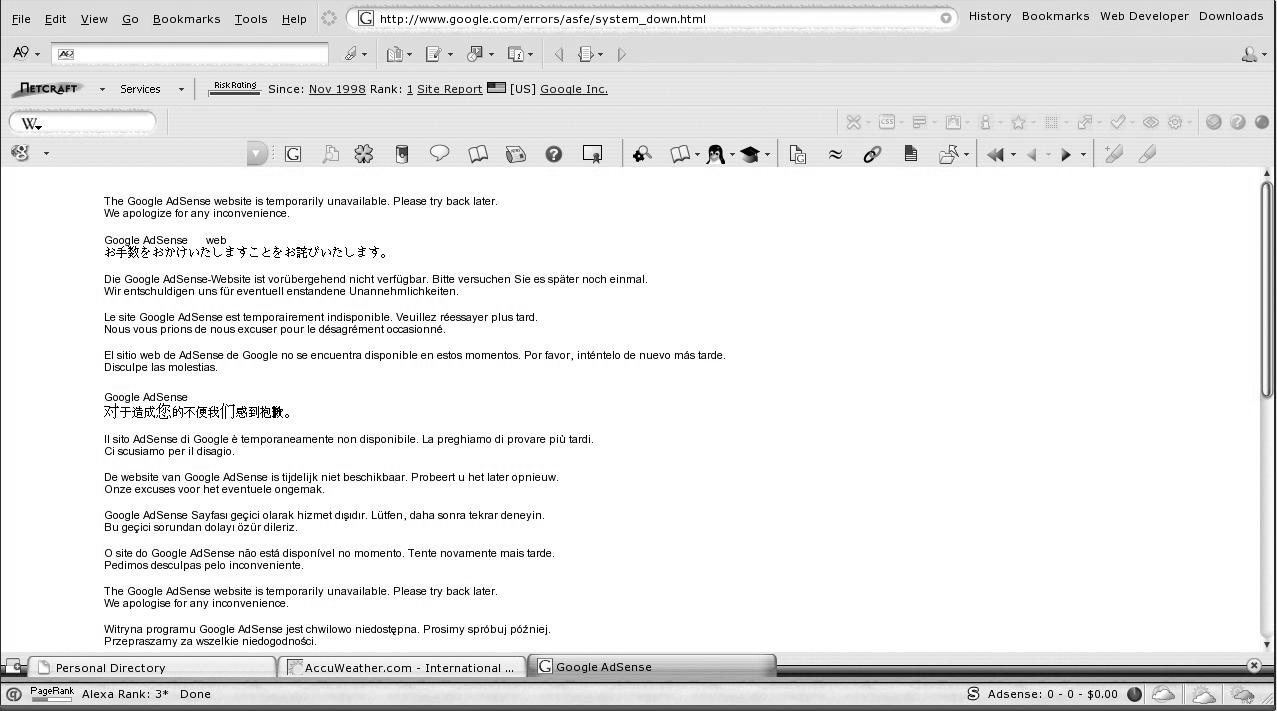Open the Web Developer Disable menu icon
The width and height of the screenshot is (1277, 711).
(x=853, y=122)
